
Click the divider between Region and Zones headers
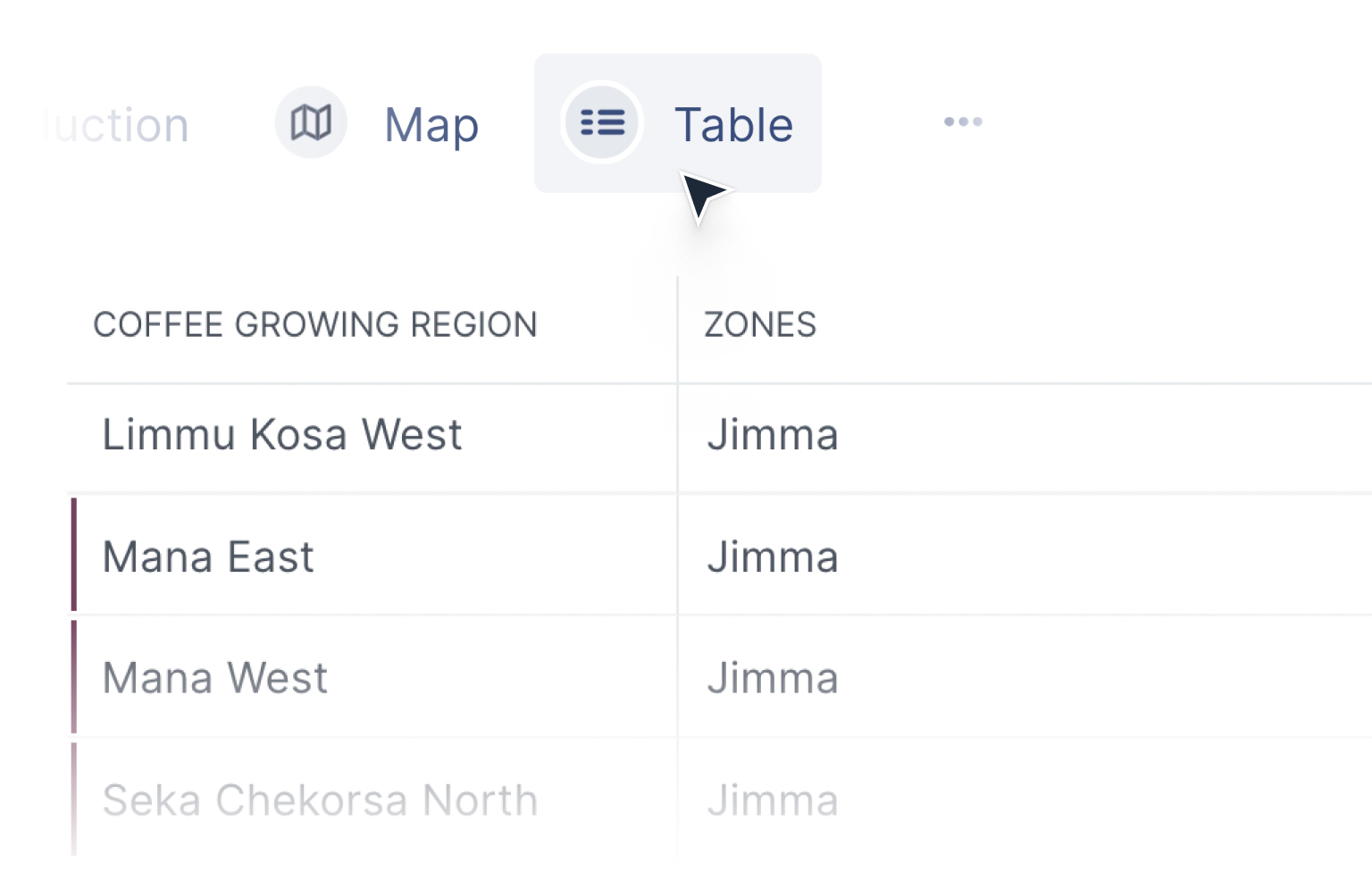click(x=677, y=325)
